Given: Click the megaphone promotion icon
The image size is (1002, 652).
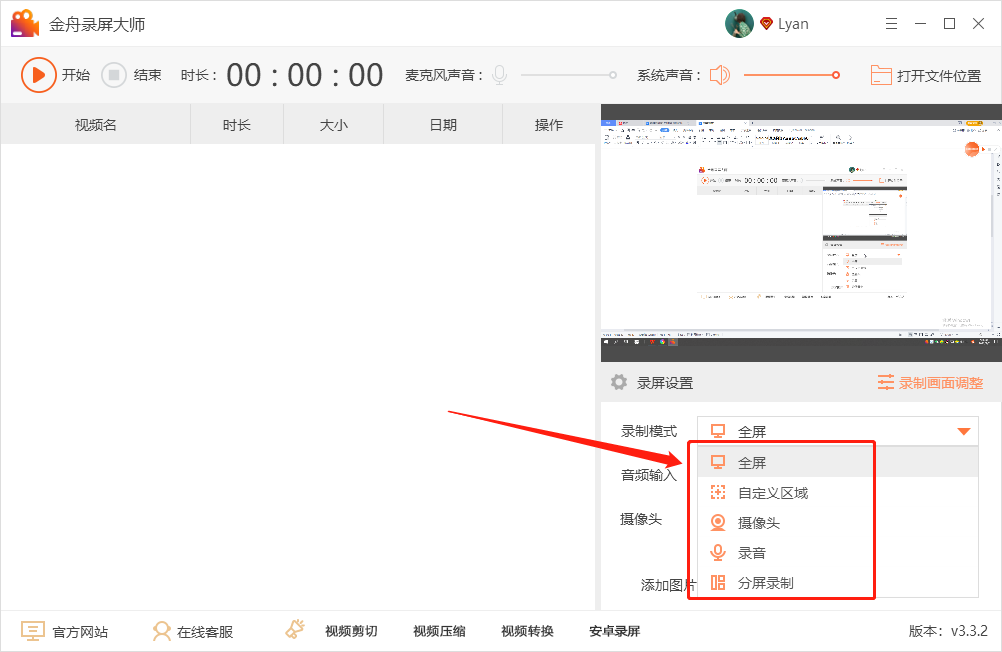Looking at the screenshot, I should [295, 630].
